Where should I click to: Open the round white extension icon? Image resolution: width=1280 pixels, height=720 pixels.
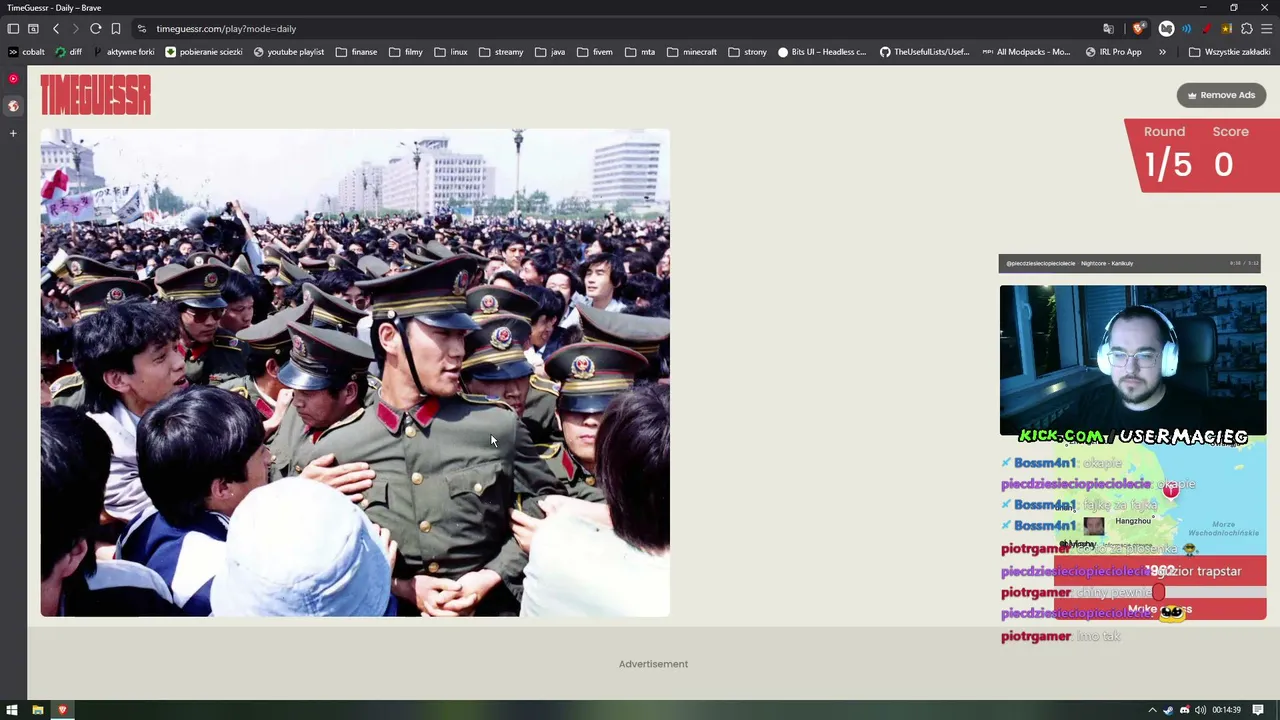(x=1166, y=29)
